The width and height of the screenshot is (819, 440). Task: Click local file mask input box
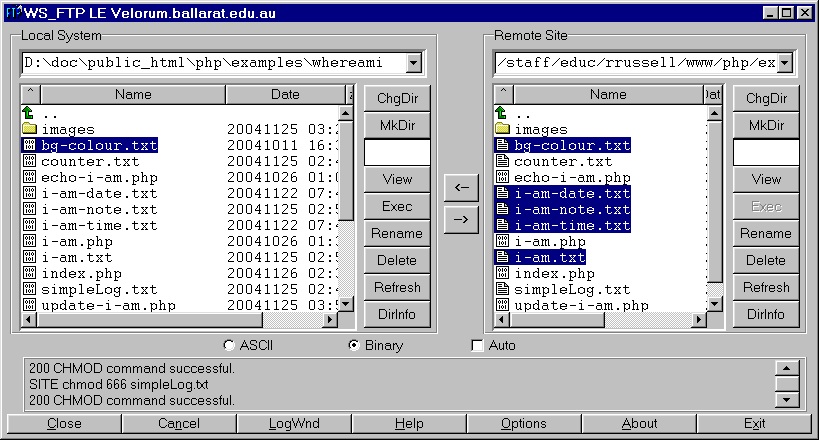click(x=397, y=153)
